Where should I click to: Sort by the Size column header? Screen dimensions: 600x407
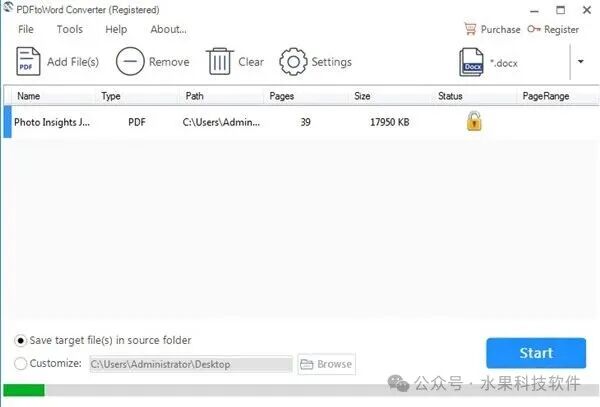[362, 96]
